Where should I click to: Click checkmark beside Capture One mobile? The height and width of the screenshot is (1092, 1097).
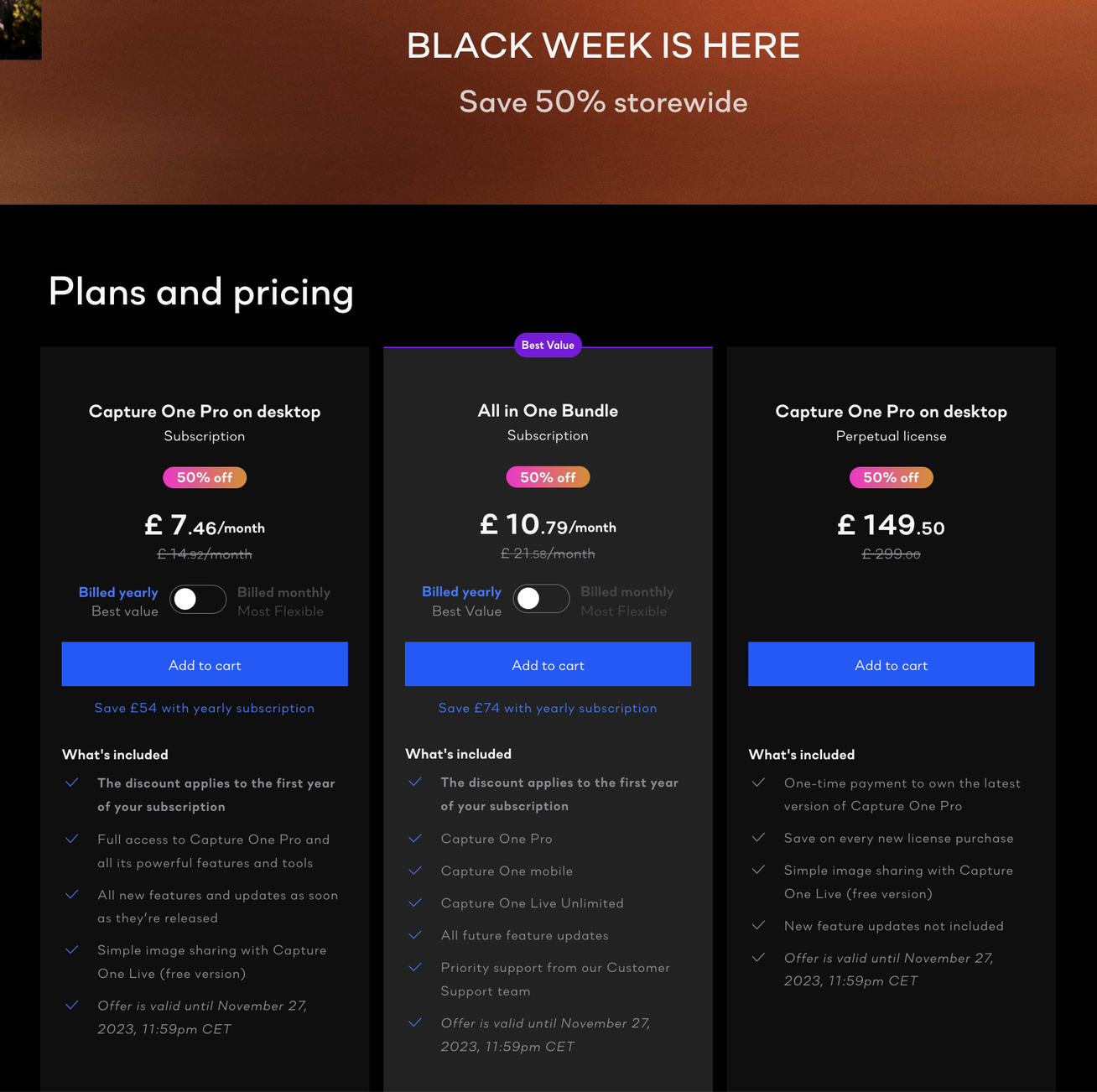pyautogui.click(x=415, y=871)
